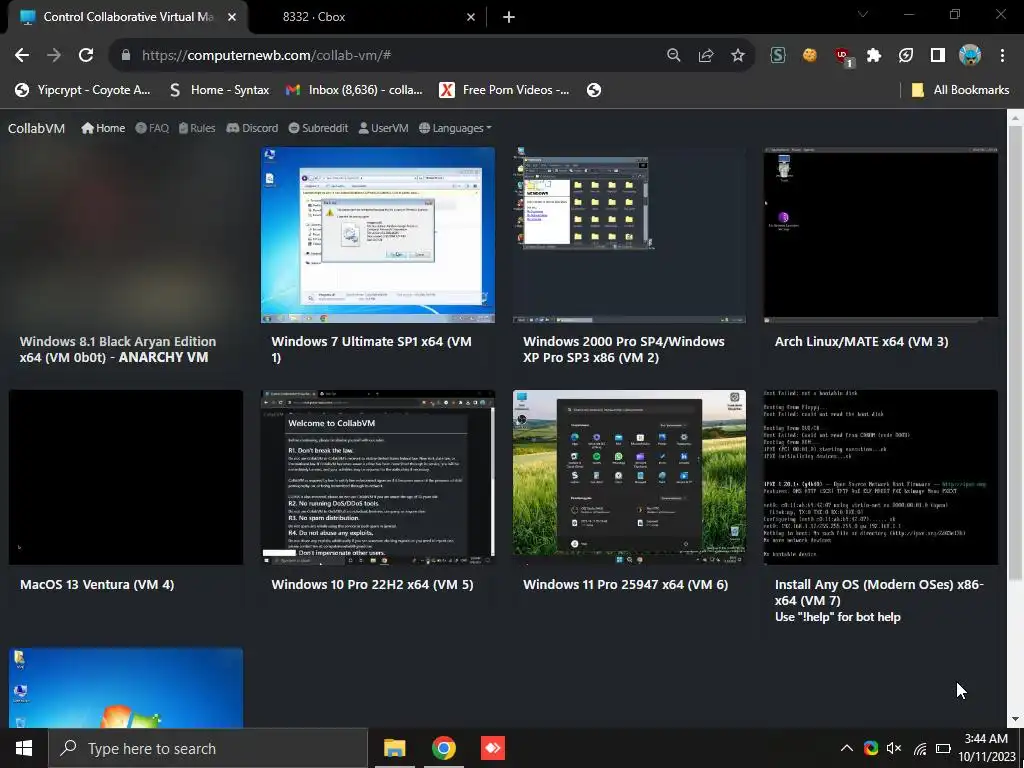
Task: Open the Windows 2000/XP VM 2 thumbnail
Action: (629, 235)
